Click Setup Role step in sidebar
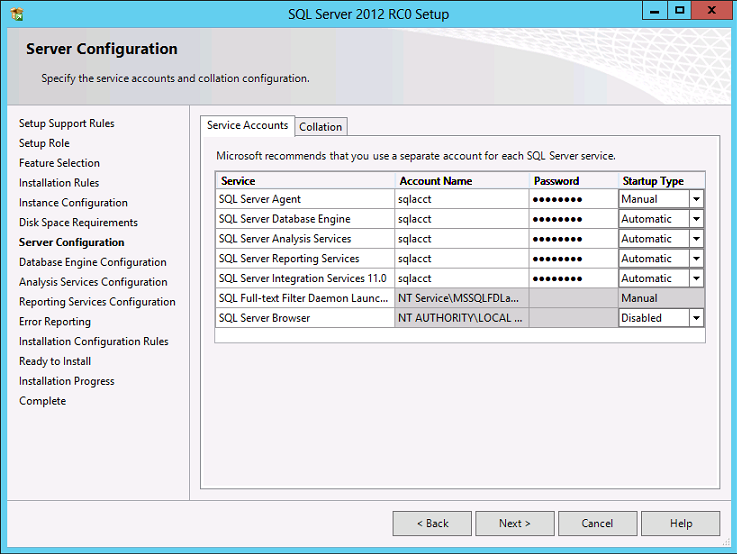The image size is (737, 554). coord(44,143)
